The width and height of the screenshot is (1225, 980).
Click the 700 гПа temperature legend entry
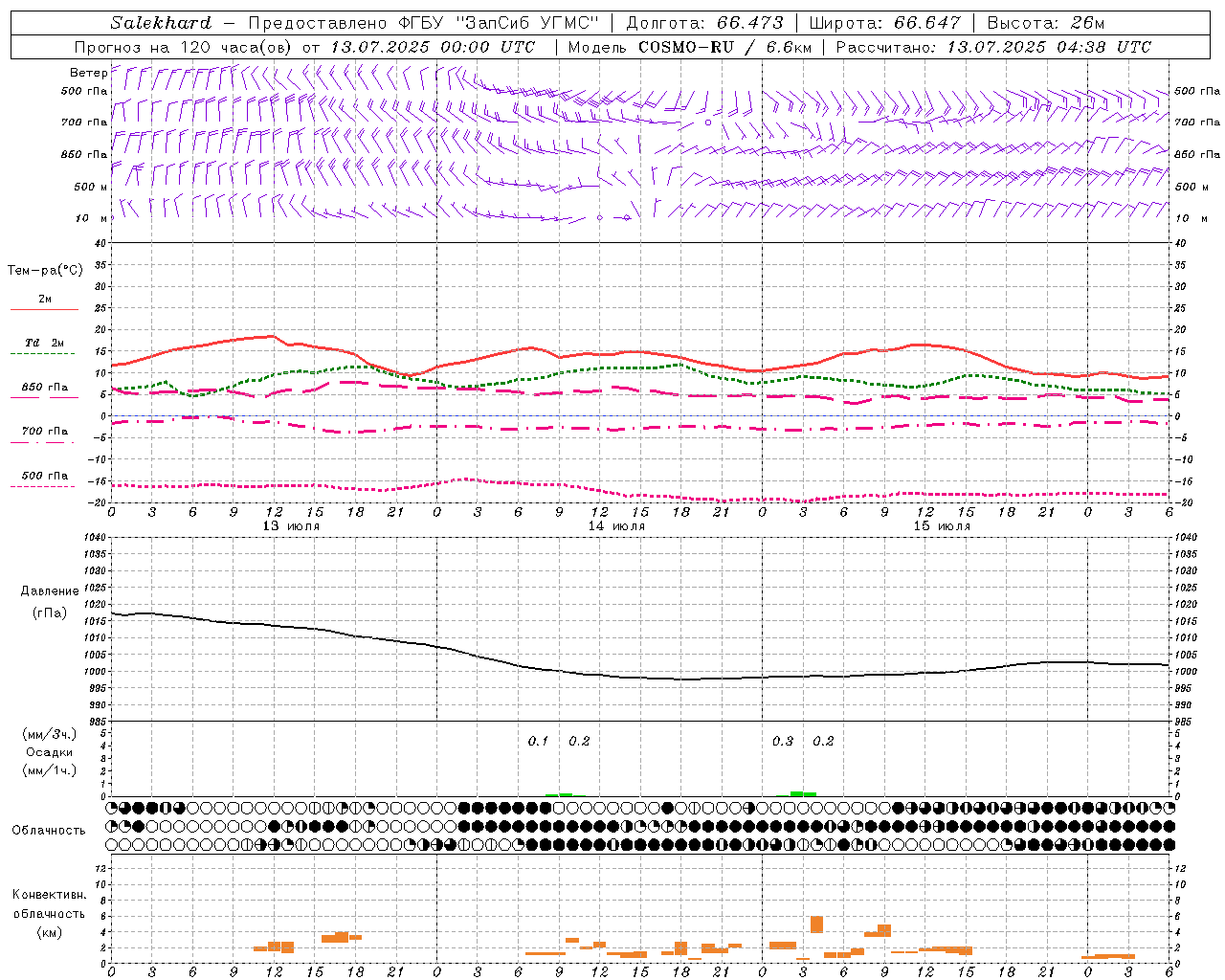pyautogui.click(x=44, y=432)
